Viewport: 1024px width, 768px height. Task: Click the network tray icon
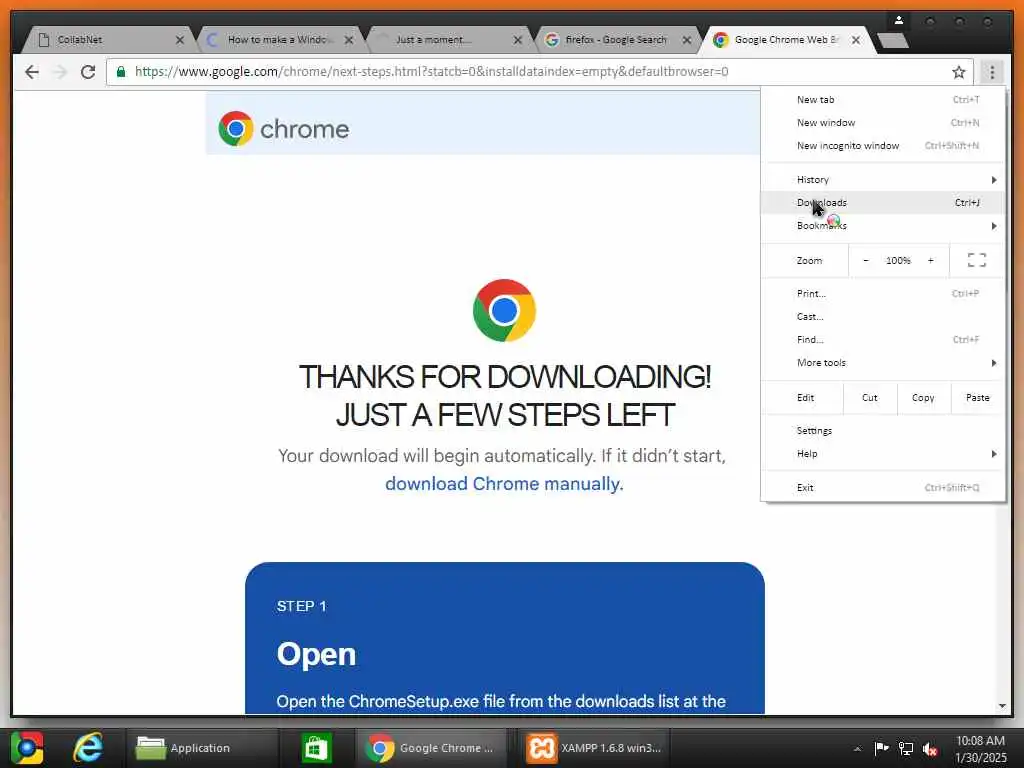click(906, 748)
